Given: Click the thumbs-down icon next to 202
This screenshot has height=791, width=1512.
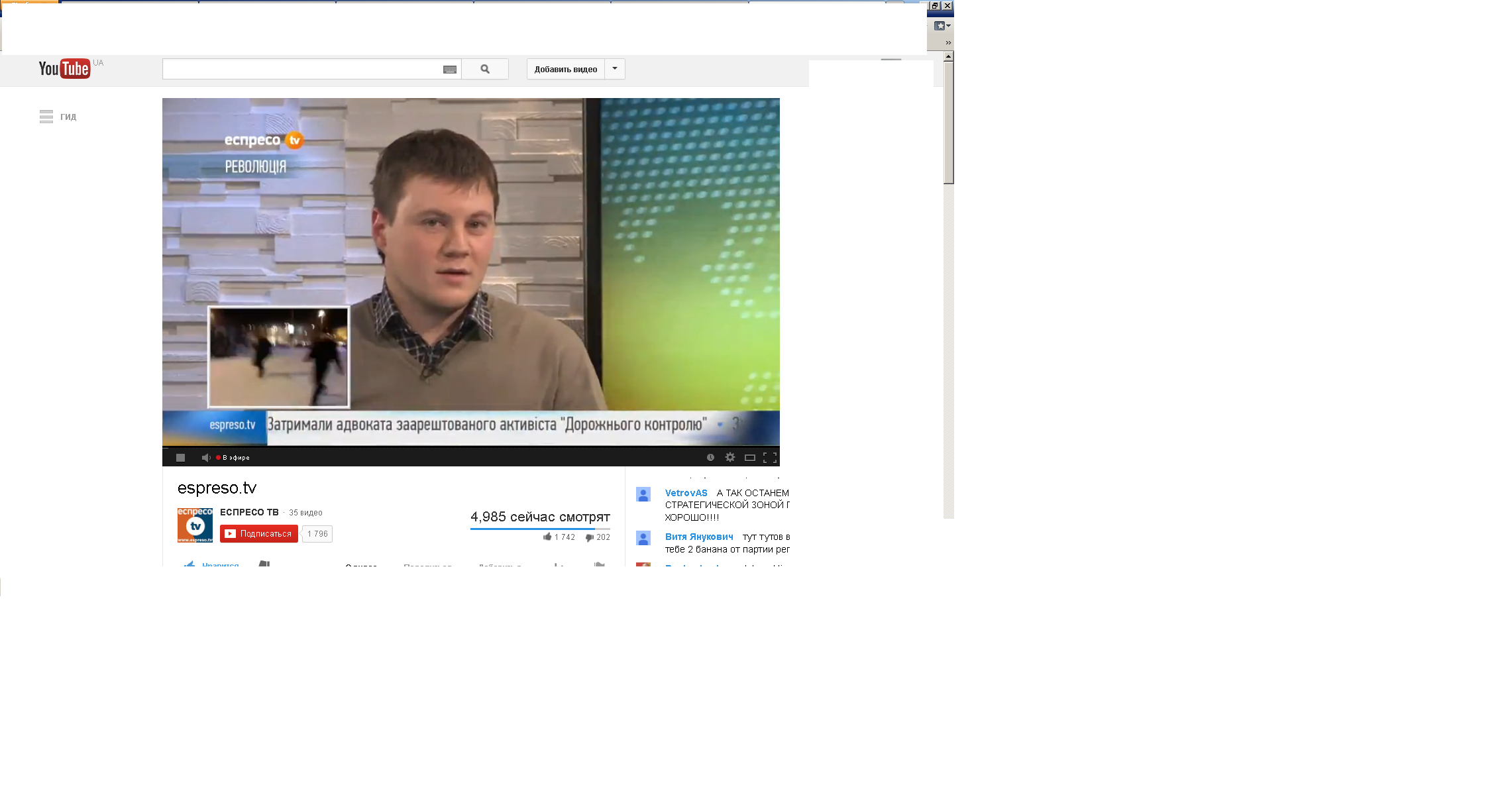Looking at the screenshot, I should point(589,537).
